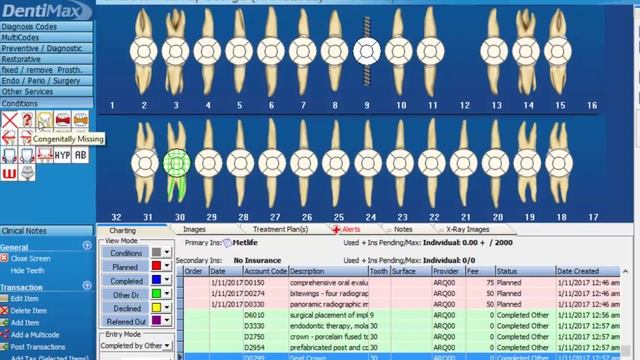Open the Treatment Plan(s) tab
This screenshot has height=360, width=640.
(280, 229)
